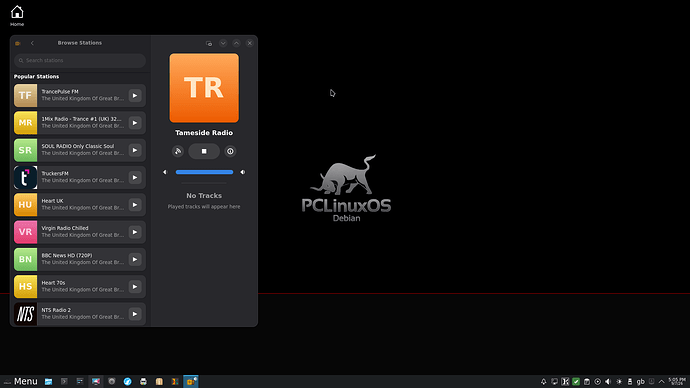This screenshot has height=388, width=690.
Task: Click the high volume speaker icon
Action: point(243,172)
